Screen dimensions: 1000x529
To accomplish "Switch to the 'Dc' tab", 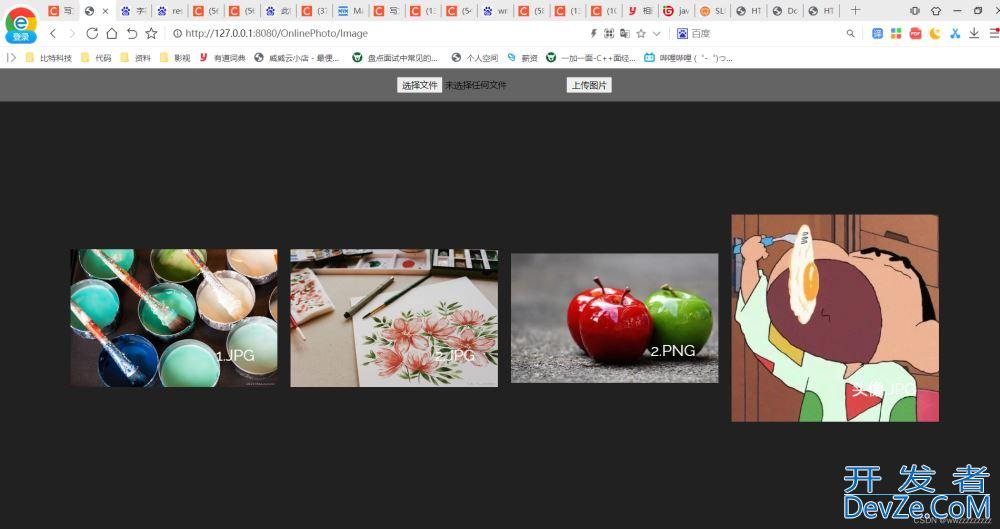I will point(784,11).
